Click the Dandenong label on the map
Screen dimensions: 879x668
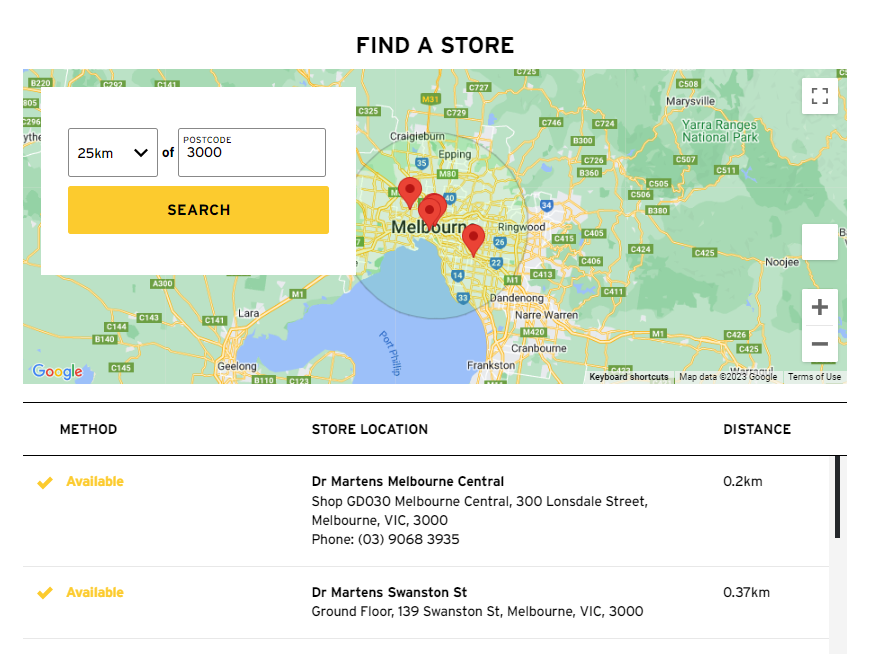(516, 298)
